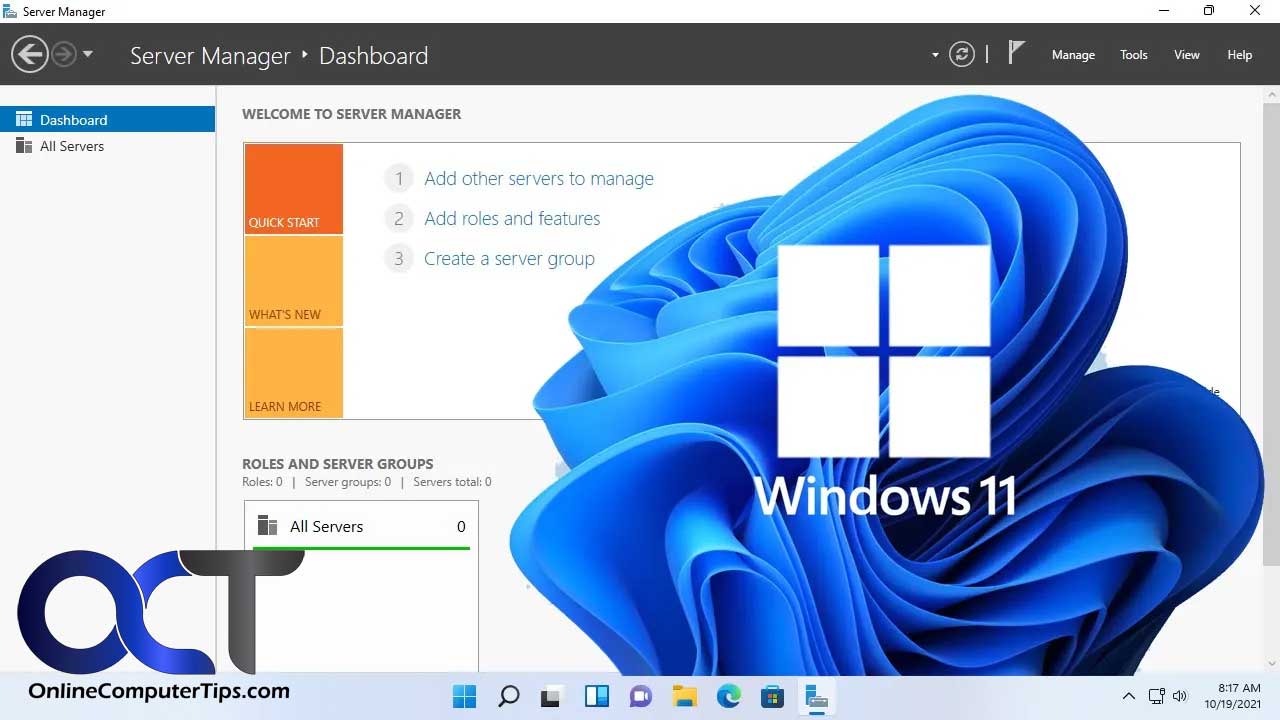Select All Servers in left sidebar

72,146
